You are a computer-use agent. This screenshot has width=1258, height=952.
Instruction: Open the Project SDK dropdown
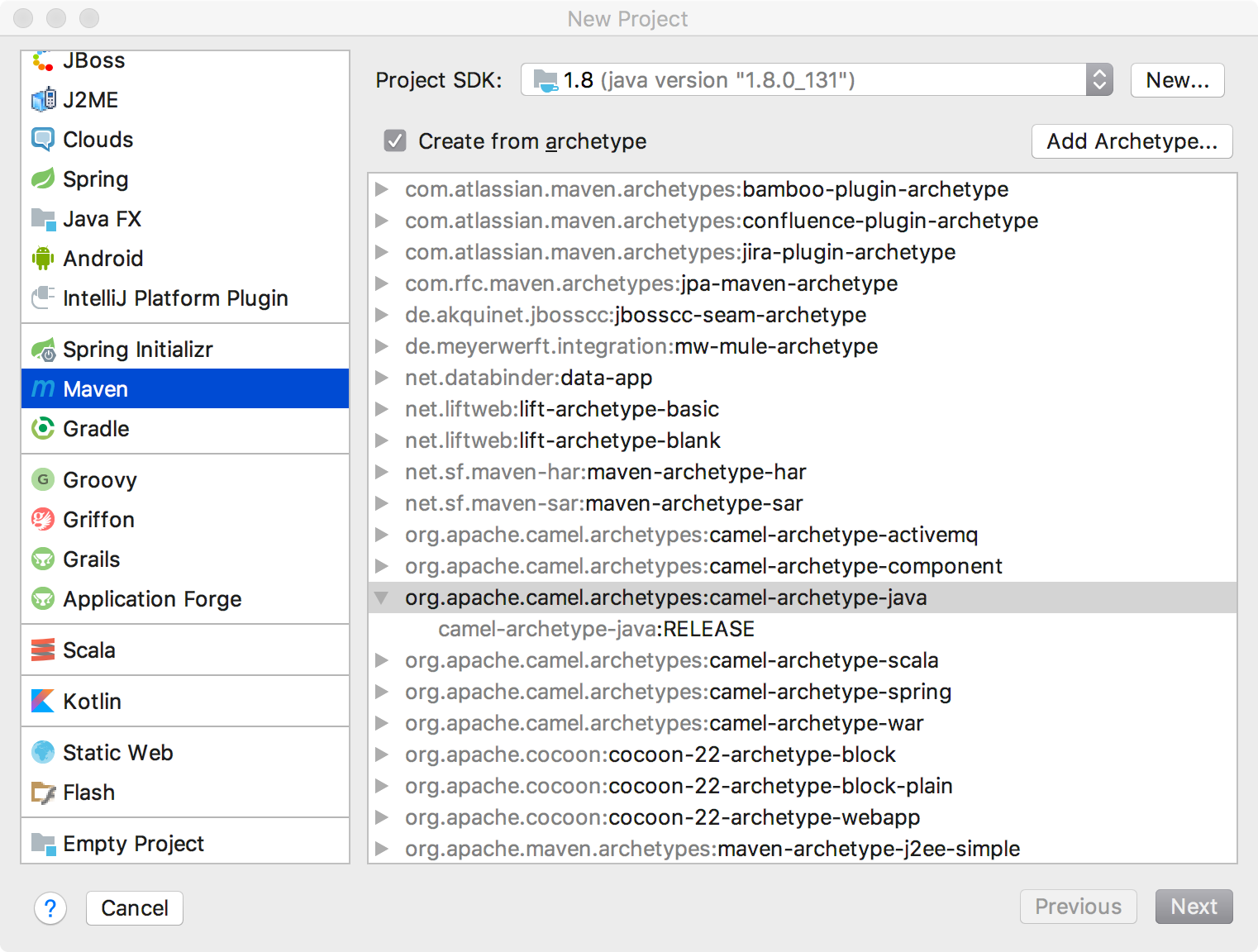point(1098,80)
